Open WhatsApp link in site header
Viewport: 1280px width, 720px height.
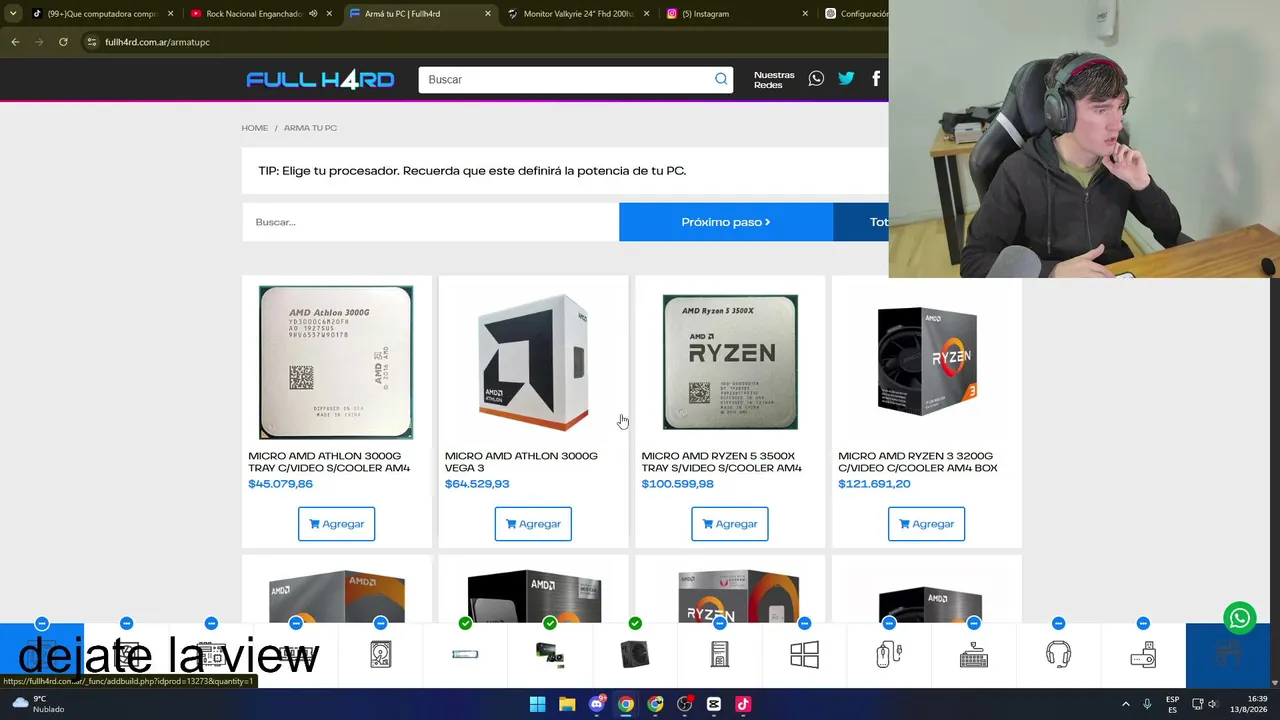816,79
